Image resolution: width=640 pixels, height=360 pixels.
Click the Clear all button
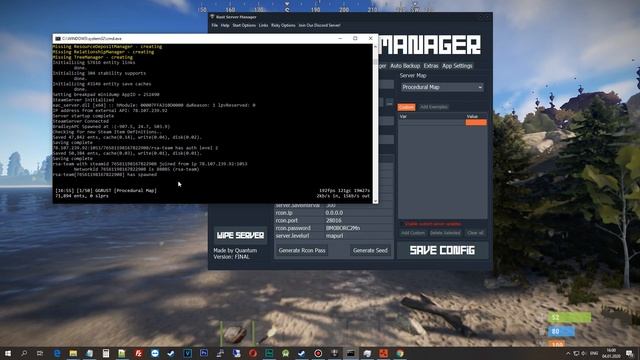click(x=475, y=233)
